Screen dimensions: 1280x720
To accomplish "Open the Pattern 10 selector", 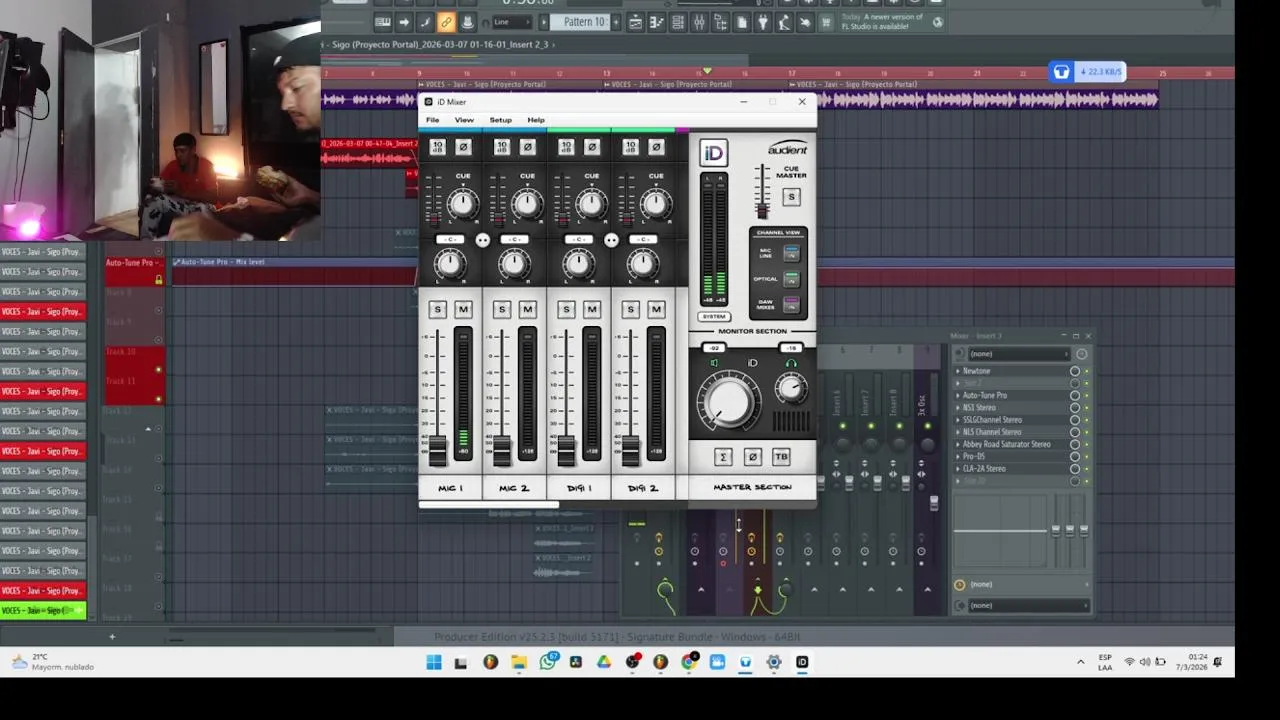I will coord(584,22).
